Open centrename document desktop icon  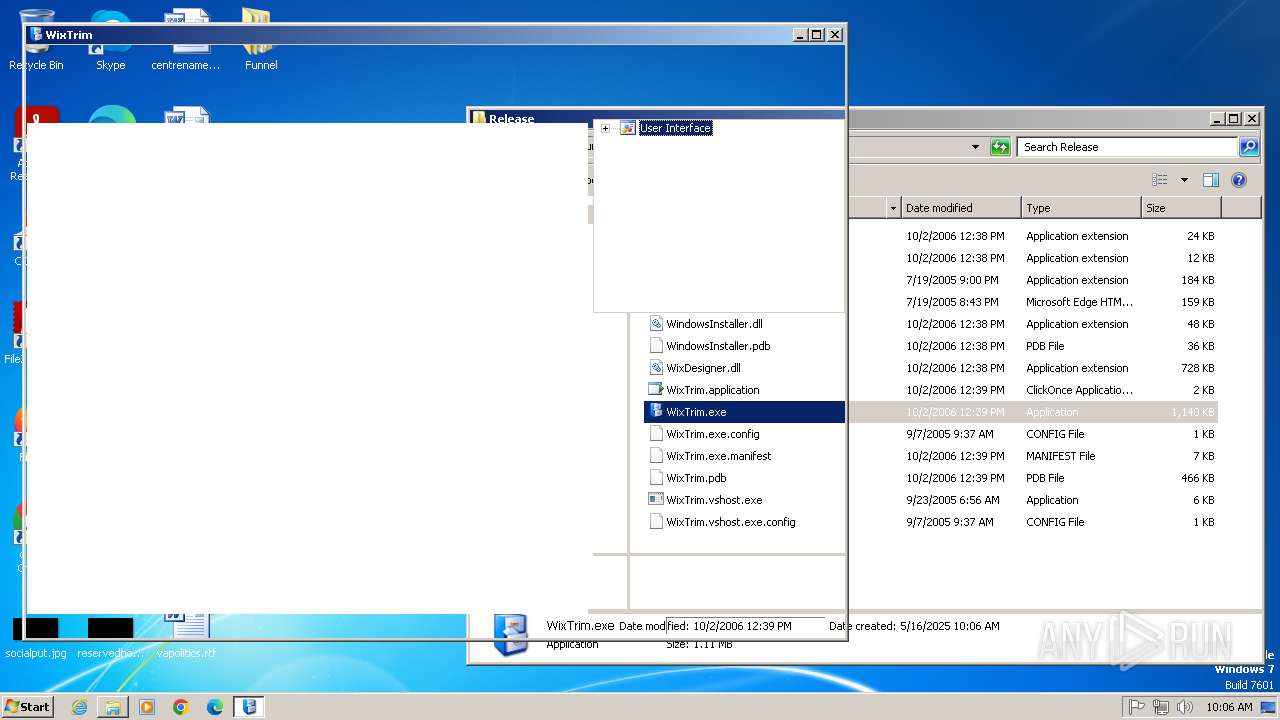[186, 41]
